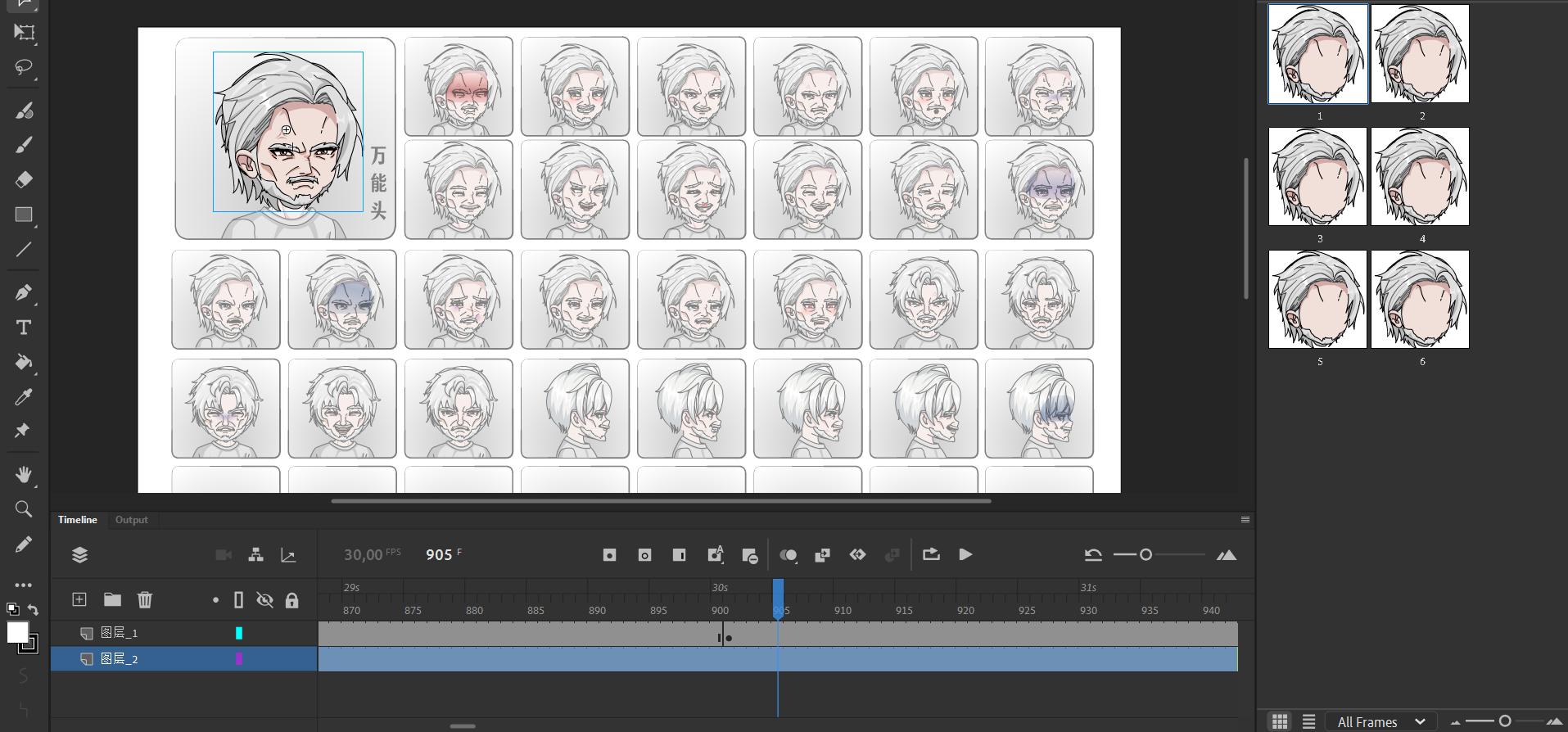Toggle hide all layers eye icon
This screenshot has height=732, width=1568.
264,600
